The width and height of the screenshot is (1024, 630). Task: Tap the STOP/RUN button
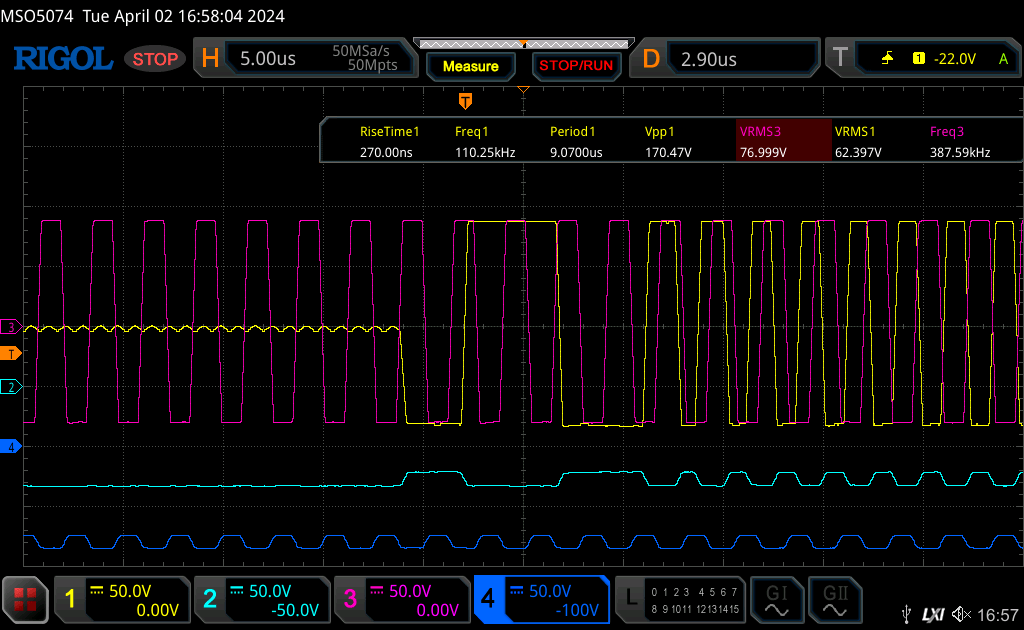[x=576, y=66]
